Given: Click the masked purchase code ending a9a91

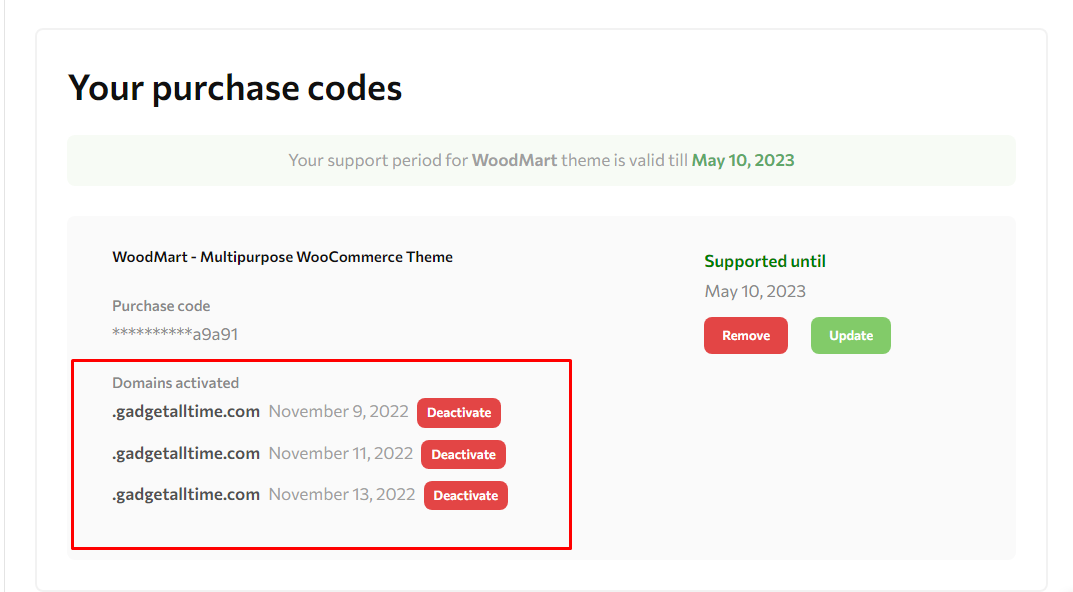Looking at the screenshot, I should click(x=175, y=334).
